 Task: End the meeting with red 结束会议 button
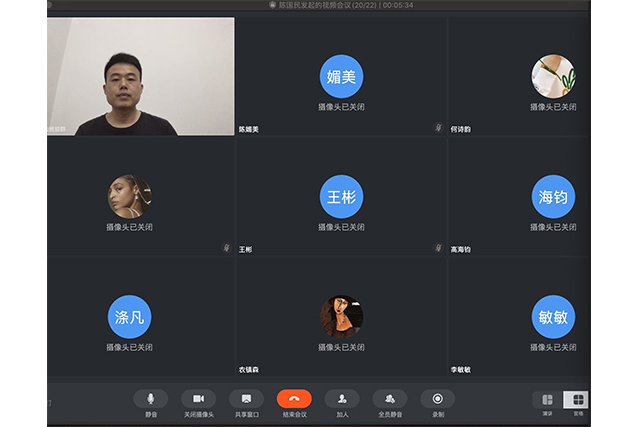[x=294, y=399]
